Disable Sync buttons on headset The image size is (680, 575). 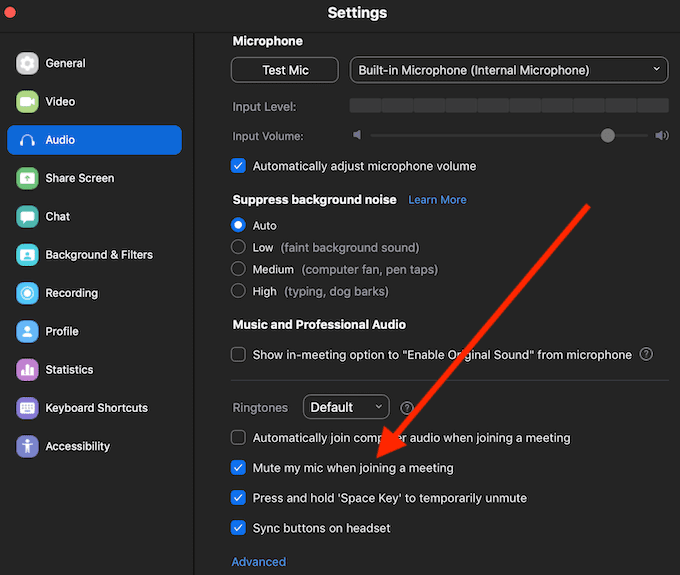coord(238,527)
